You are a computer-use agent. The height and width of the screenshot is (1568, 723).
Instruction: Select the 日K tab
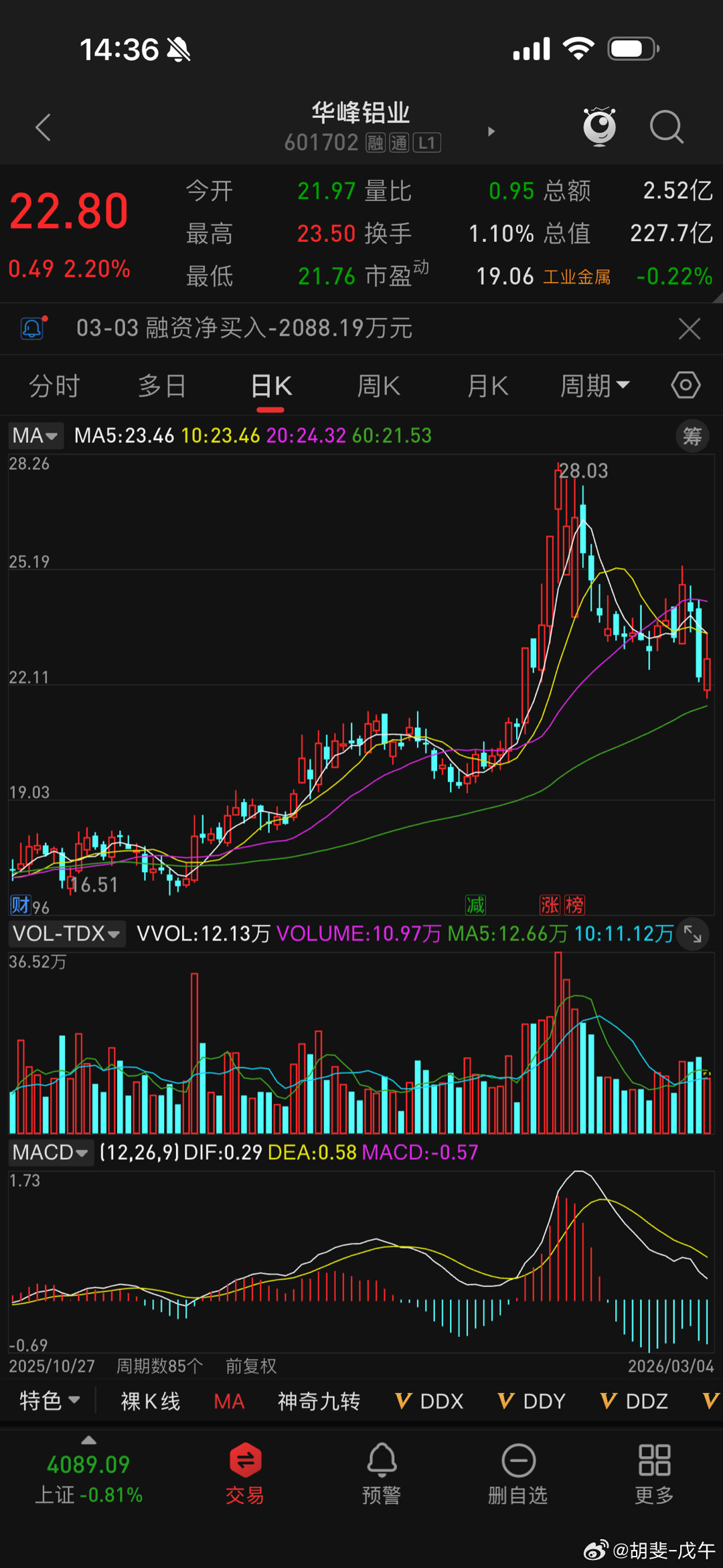point(271,386)
